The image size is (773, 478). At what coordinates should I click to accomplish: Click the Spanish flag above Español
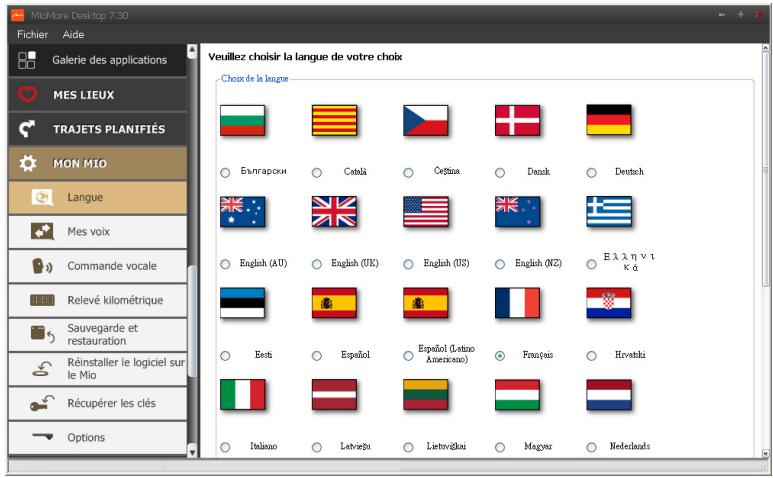coord(334,303)
